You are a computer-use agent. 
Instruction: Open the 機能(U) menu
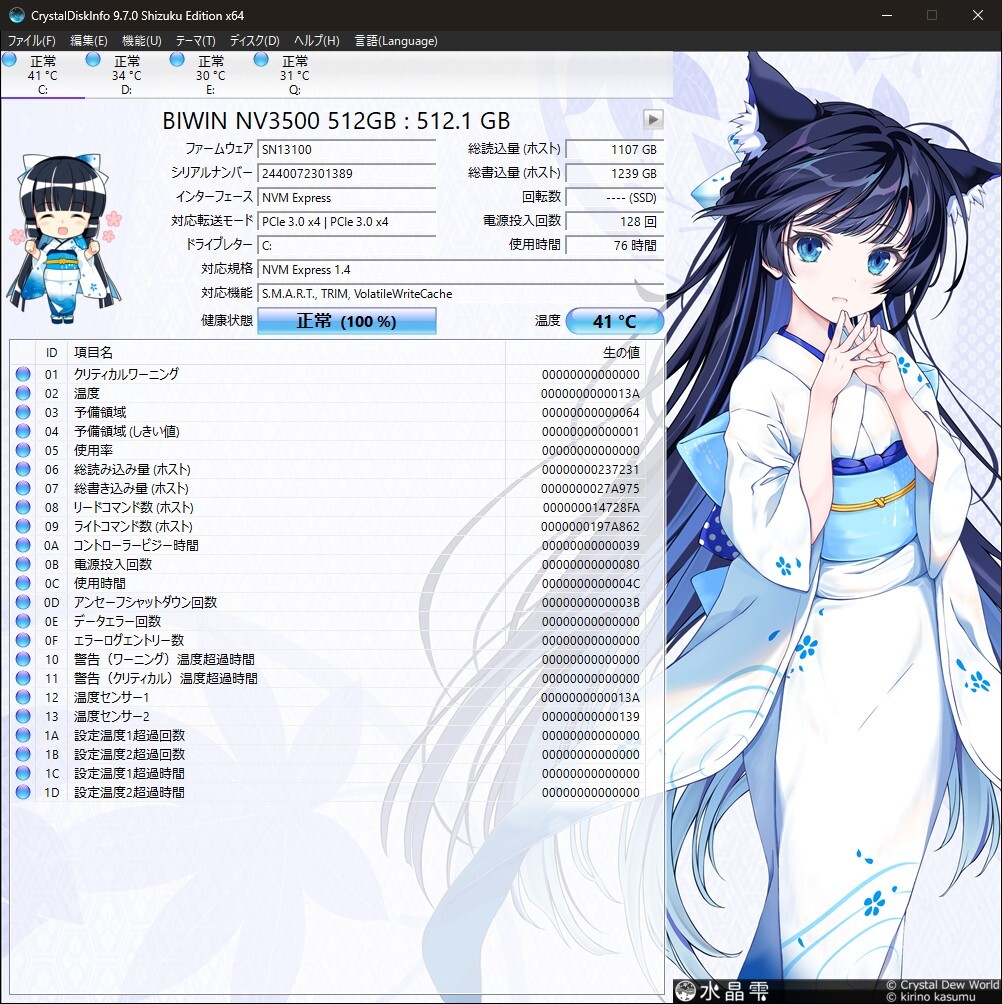[141, 41]
